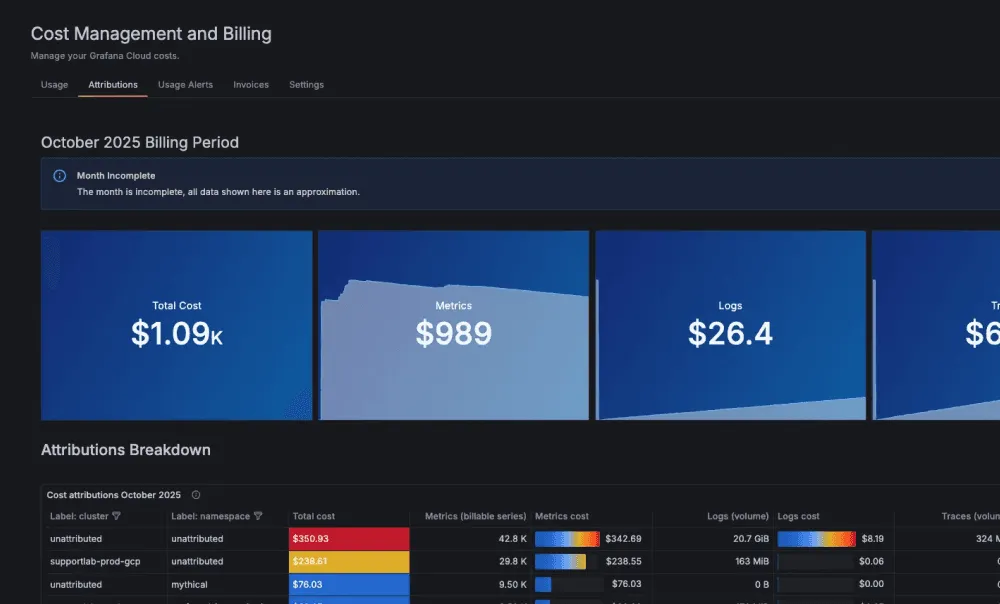Viewport: 1000px width, 604px height.
Task: Open the cluster label filter funnel
Action: point(117,516)
